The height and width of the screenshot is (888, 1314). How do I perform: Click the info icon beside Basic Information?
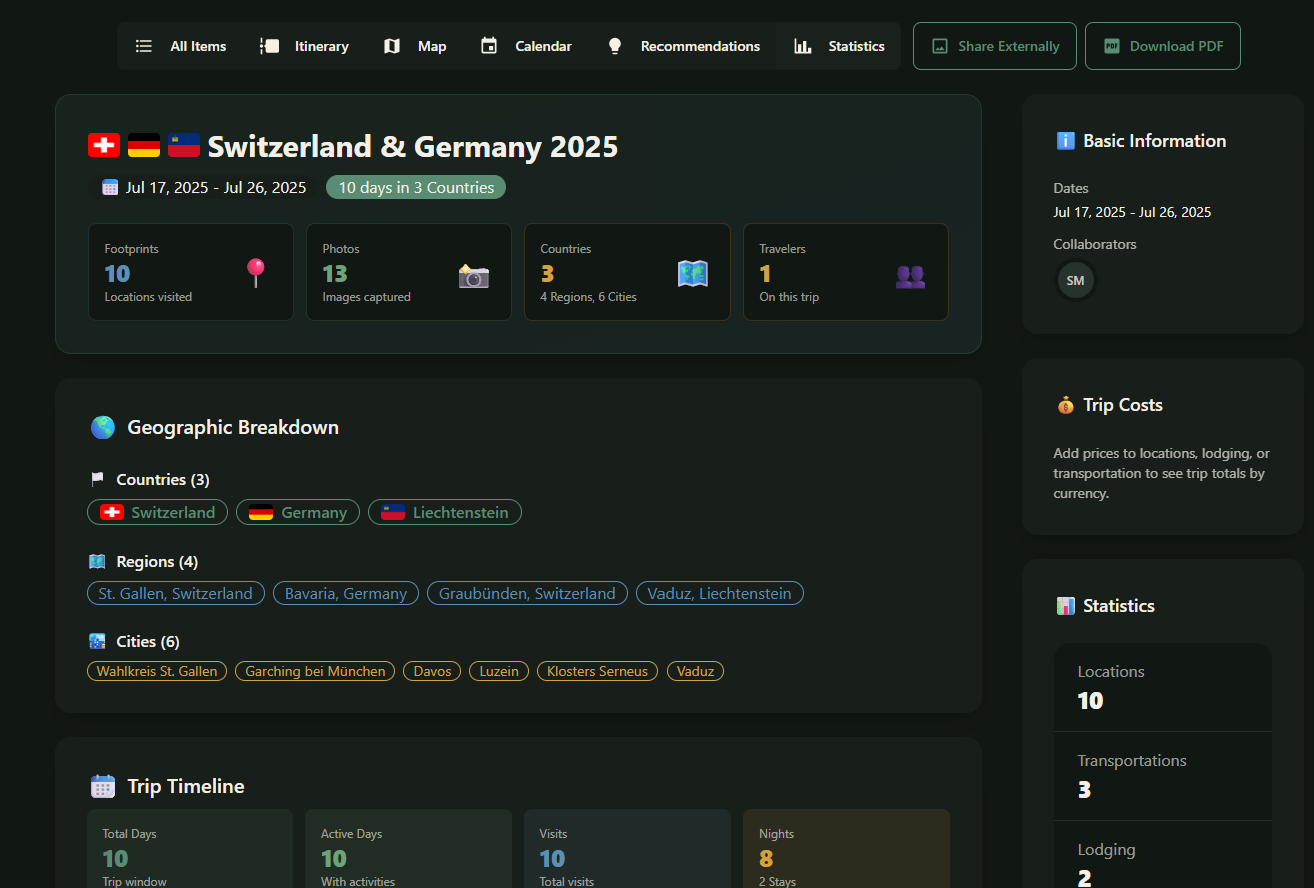coord(1066,141)
